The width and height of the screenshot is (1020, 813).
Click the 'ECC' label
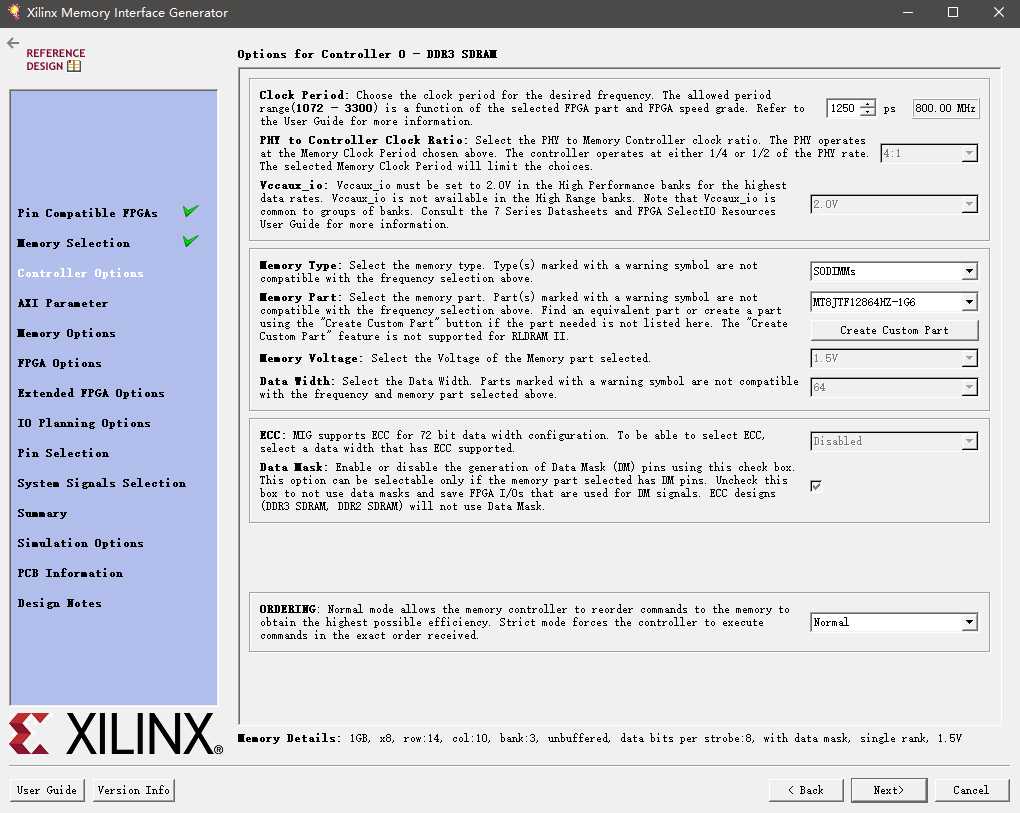[x=271, y=435]
